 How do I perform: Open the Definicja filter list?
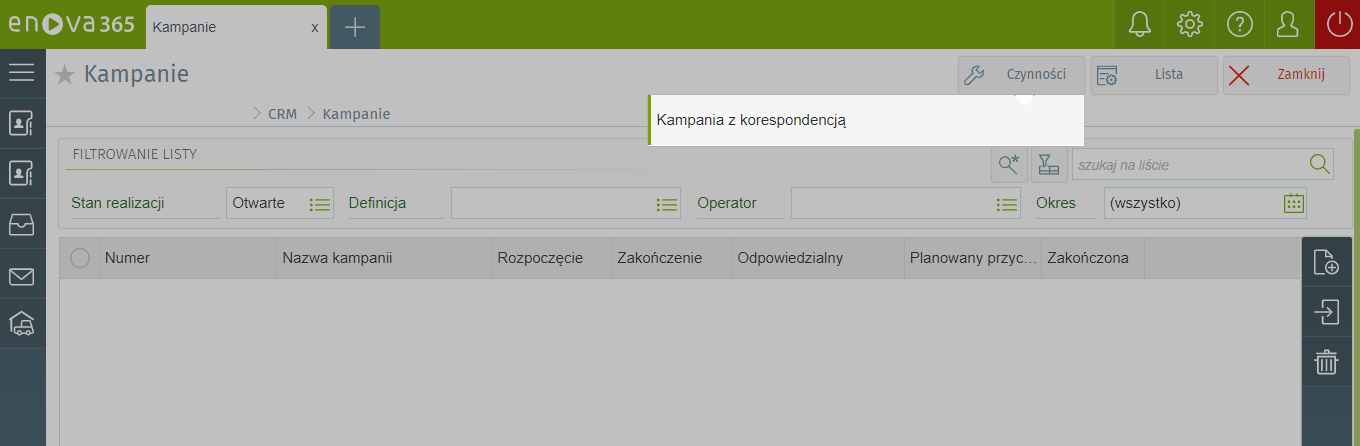[x=666, y=204]
